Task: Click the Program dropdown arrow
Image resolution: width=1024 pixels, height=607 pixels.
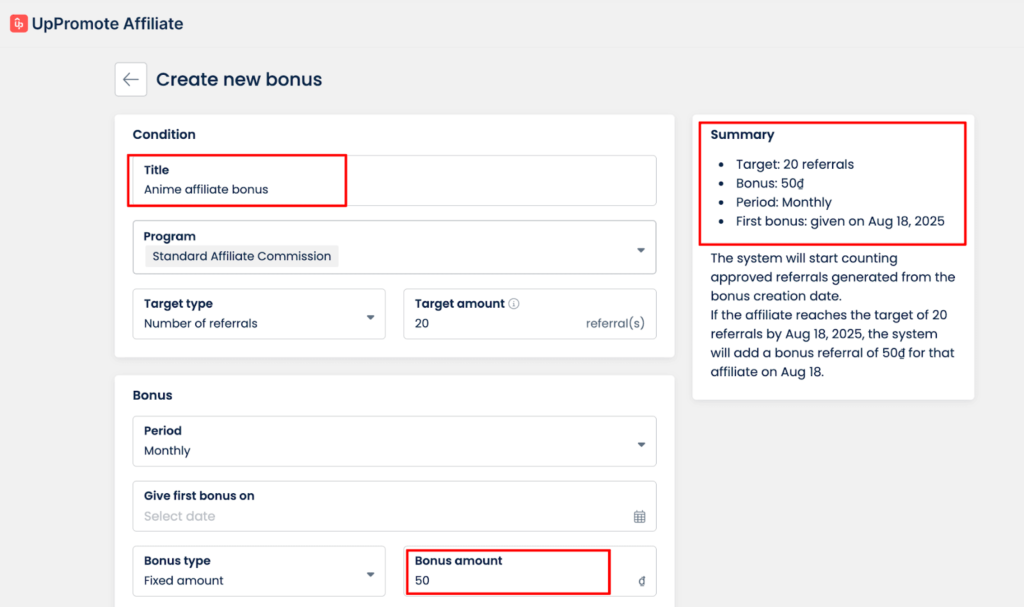Action: point(641,250)
